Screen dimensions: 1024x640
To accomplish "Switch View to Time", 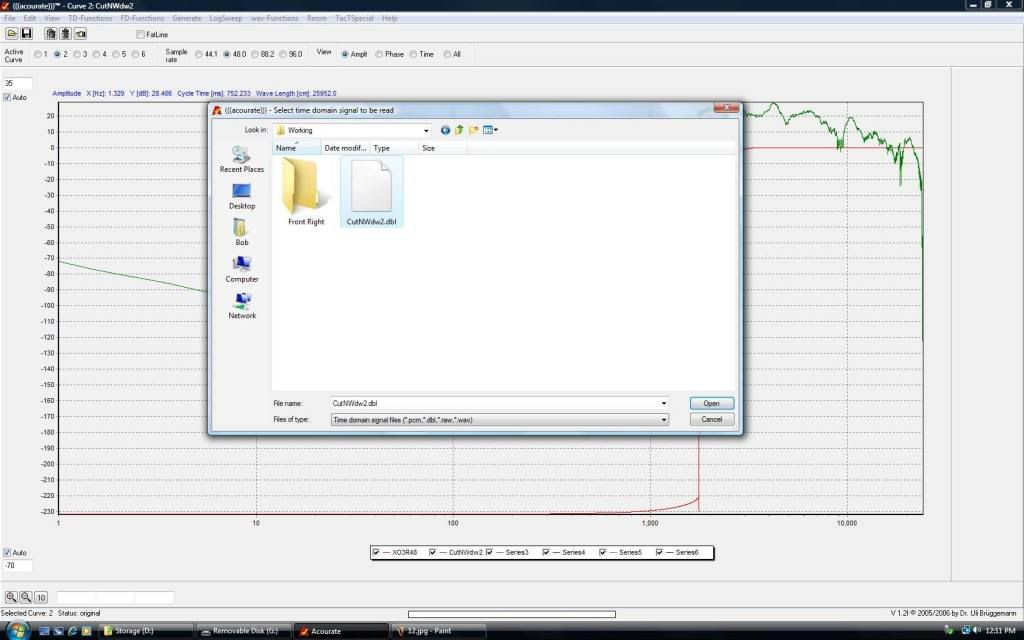I will pyautogui.click(x=413, y=54).
